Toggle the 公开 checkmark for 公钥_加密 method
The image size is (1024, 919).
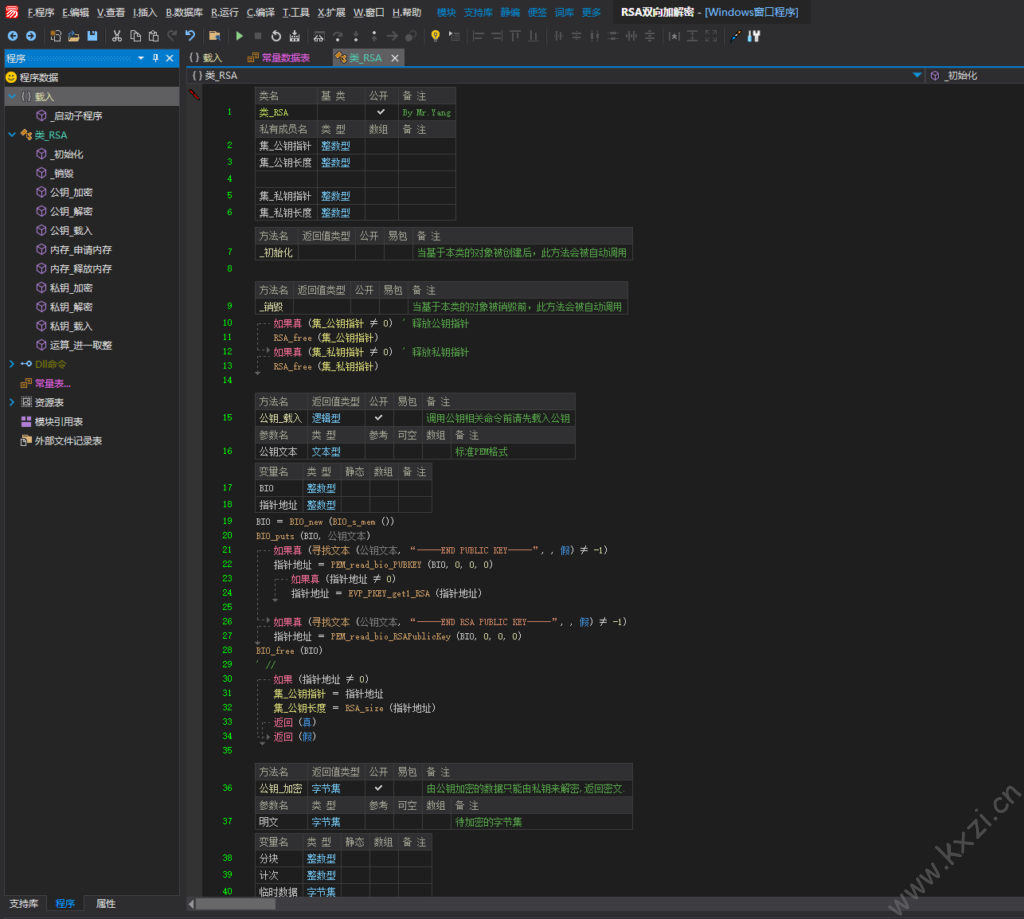[x=379, y=788]
